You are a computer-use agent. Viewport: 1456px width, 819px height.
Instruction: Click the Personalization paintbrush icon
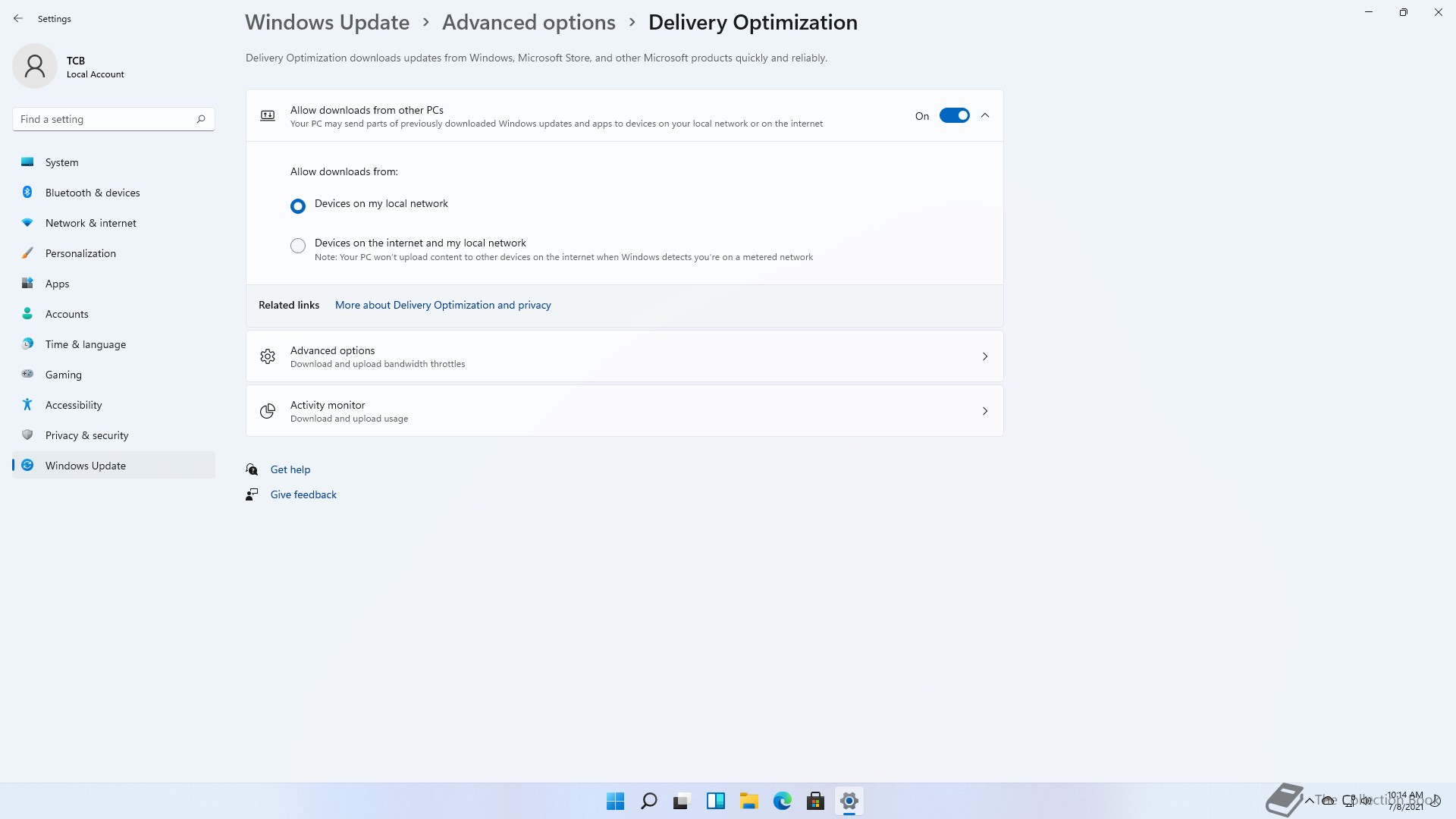click(x=27, y=253)
